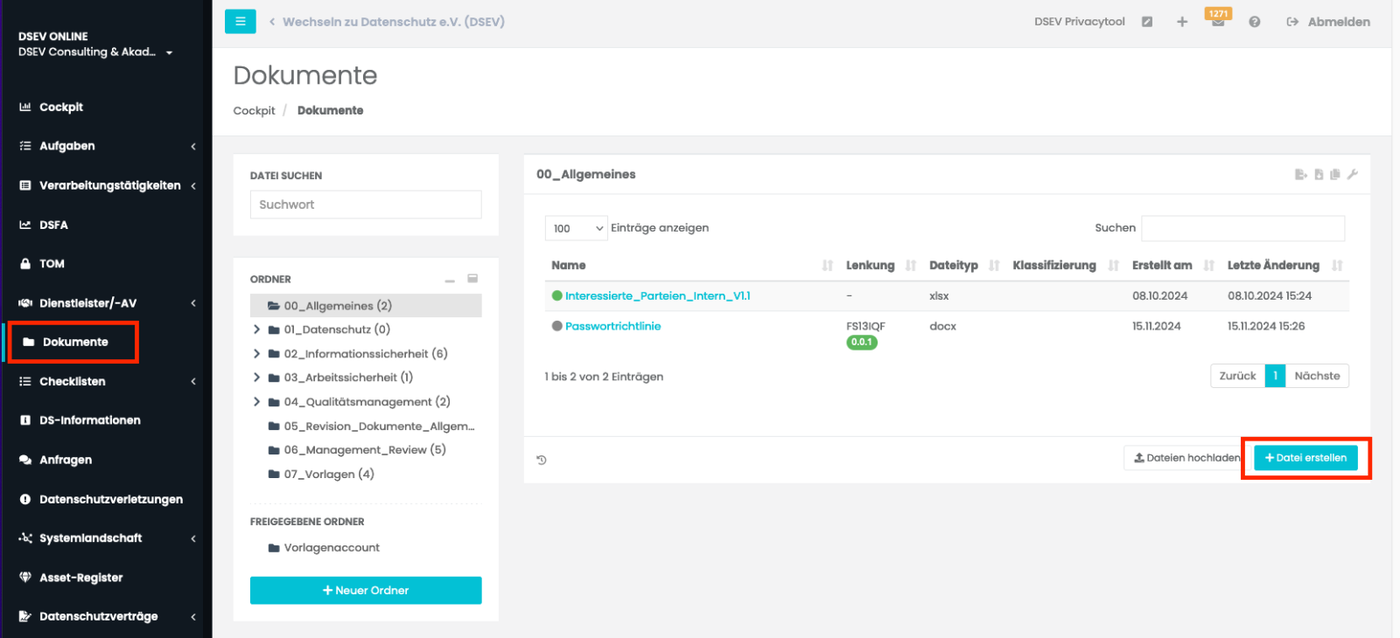Click the plus icon in top bar
This screenshot has height=638, width=1400.
pyautogui.click(x=1182, y=22)
